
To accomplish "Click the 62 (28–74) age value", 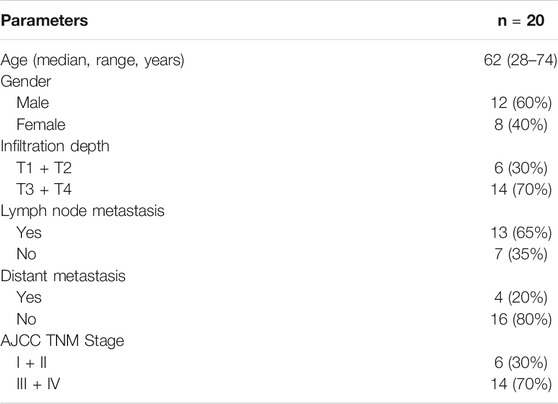I will 521,60.
